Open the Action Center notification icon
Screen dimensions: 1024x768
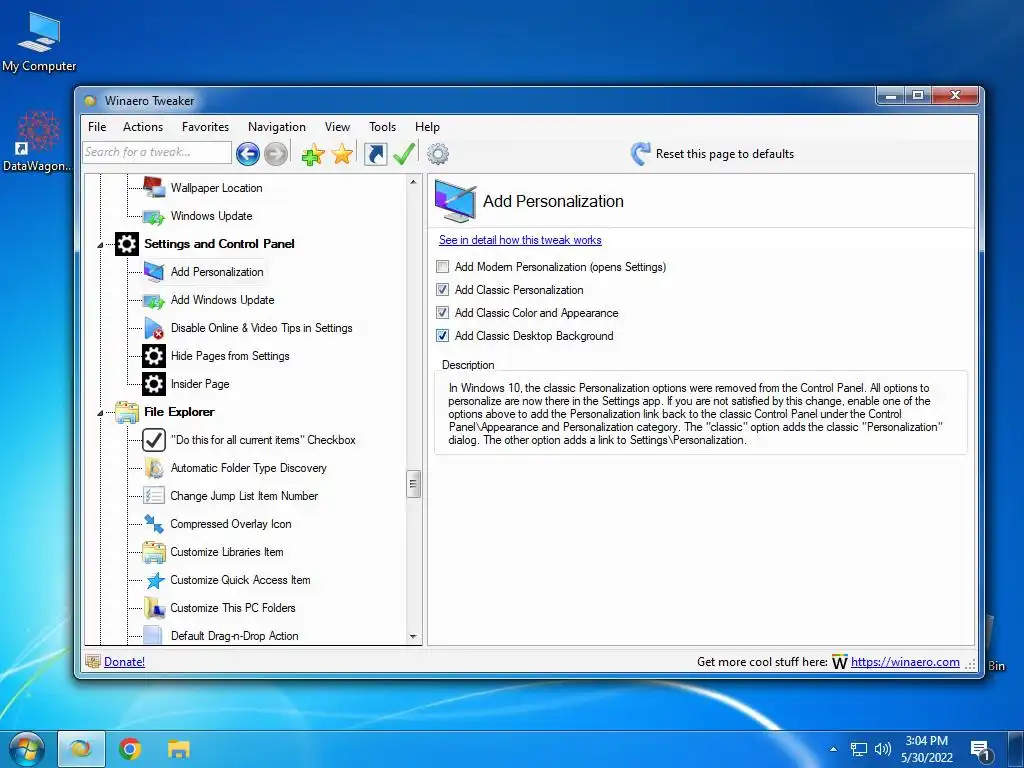click(x=981, y=751)
